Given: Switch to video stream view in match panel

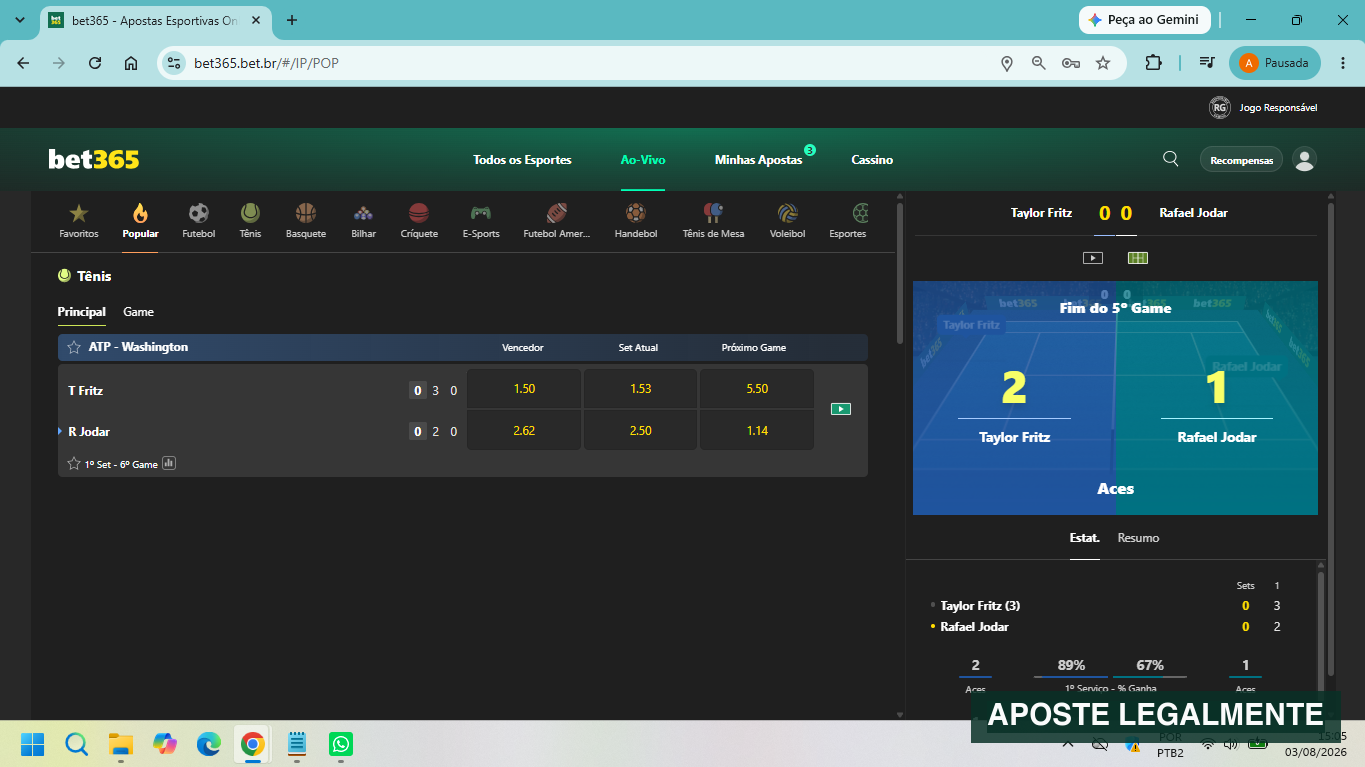Looking at the screenshot, I should [1093, 258].
